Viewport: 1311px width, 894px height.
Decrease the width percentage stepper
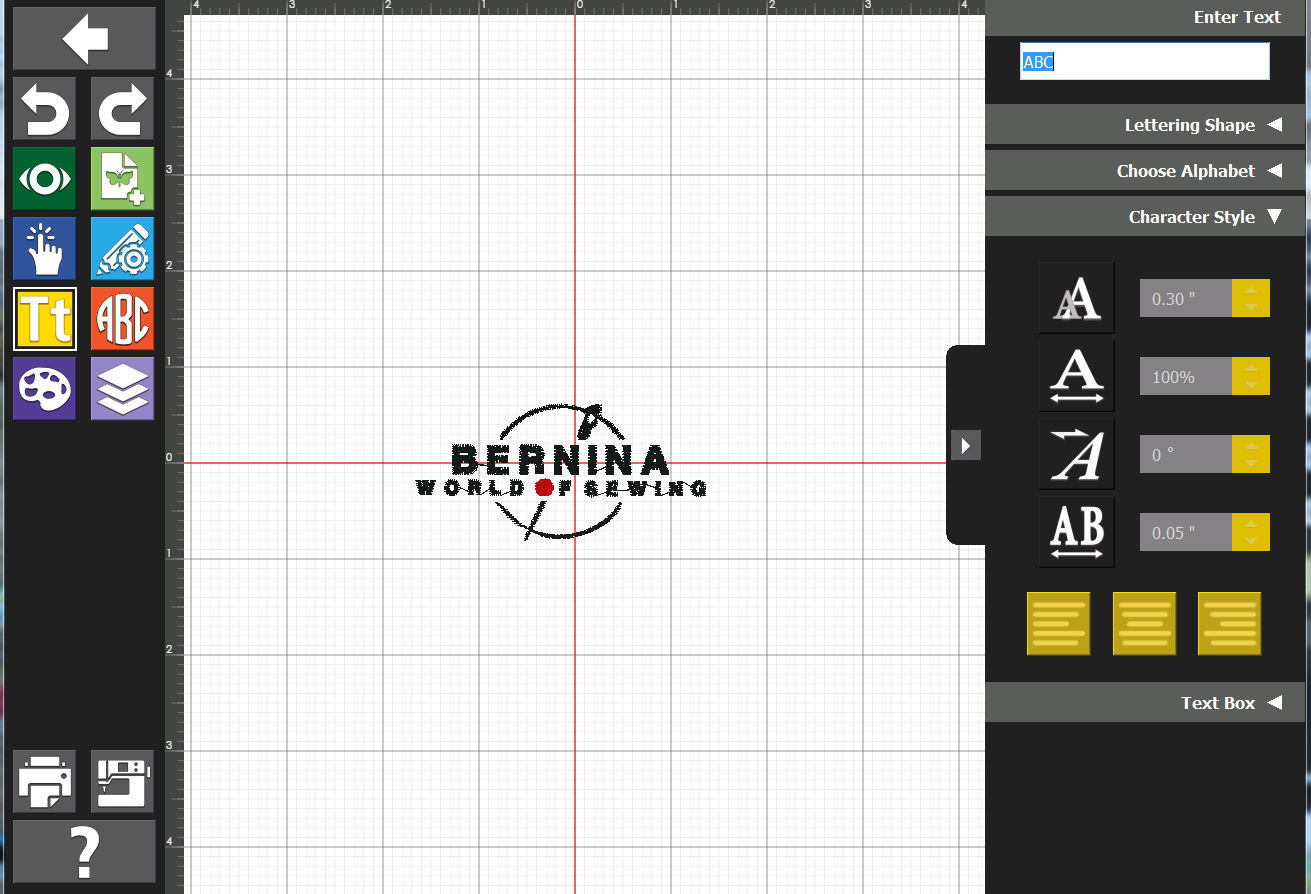1251,386
